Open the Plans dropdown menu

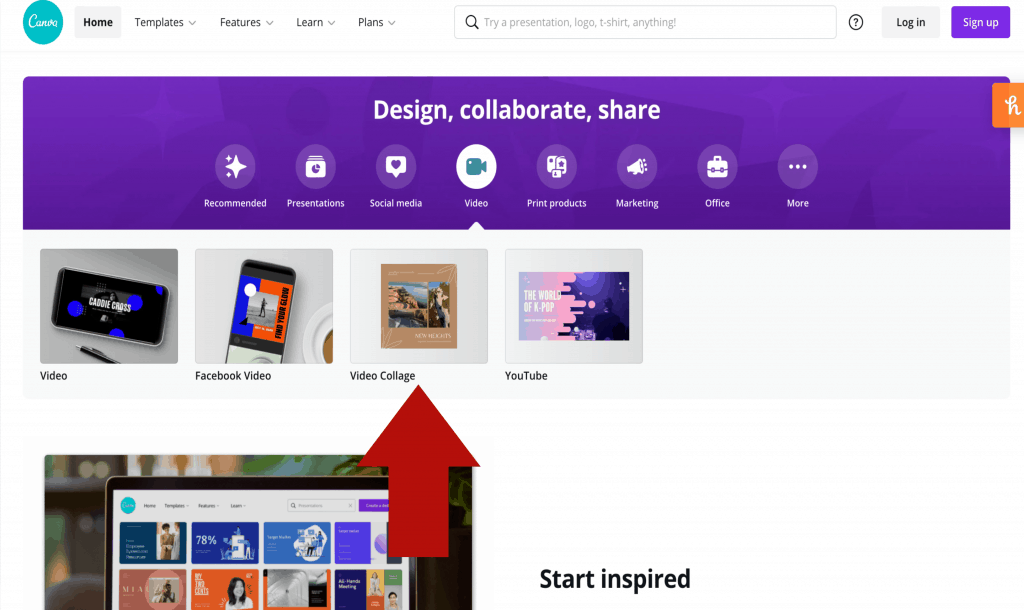point(377,22)
